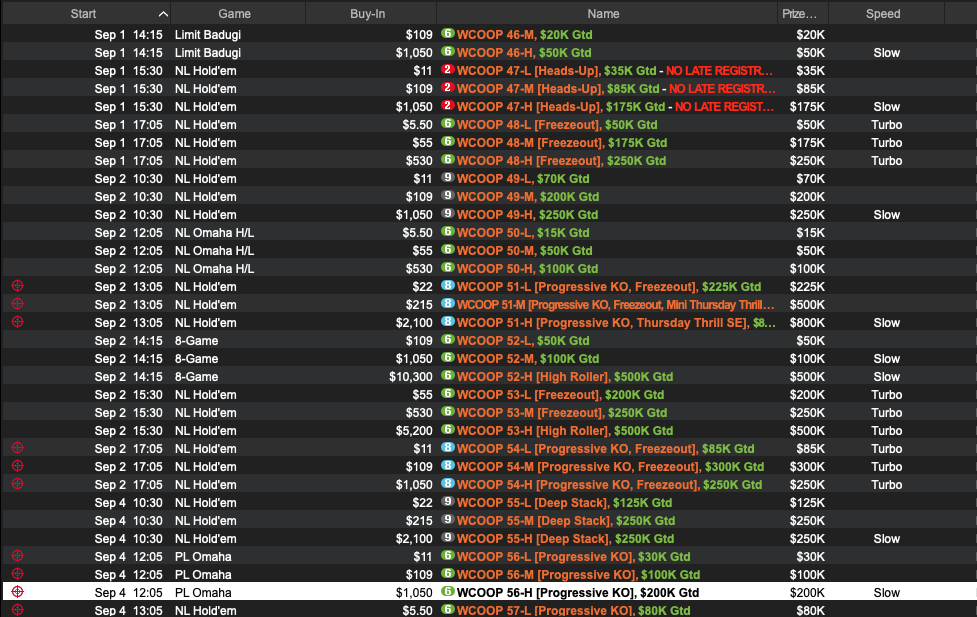Click the knockout target icon for WCOOP 51-L
The width and height of the screenshot is (977, 617).
(x=17, y=286)
